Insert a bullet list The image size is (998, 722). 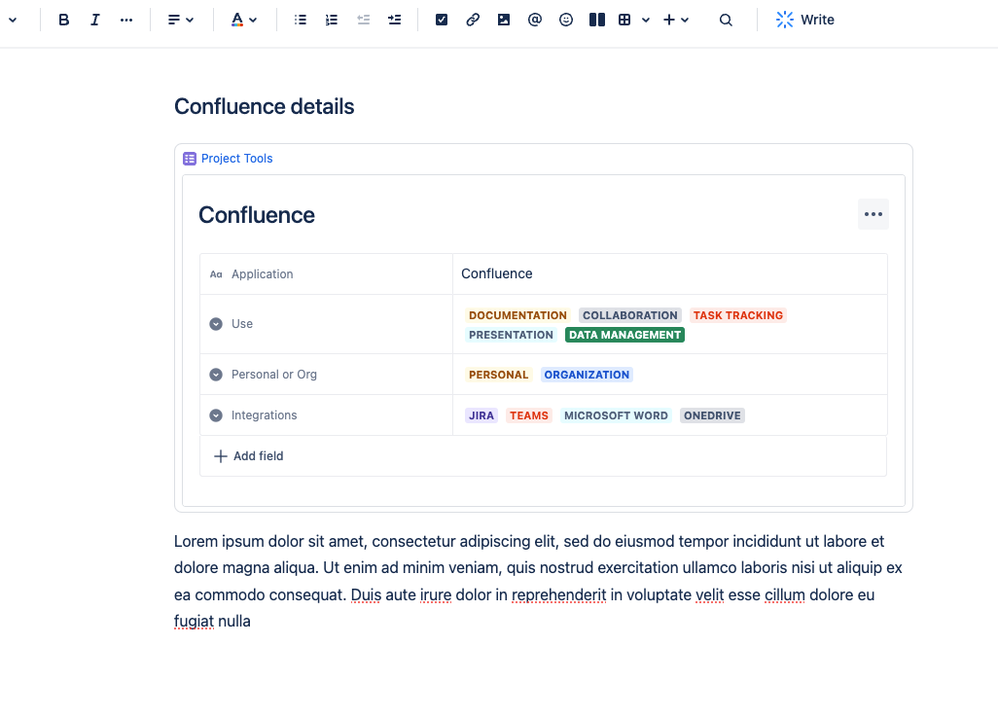300,20
